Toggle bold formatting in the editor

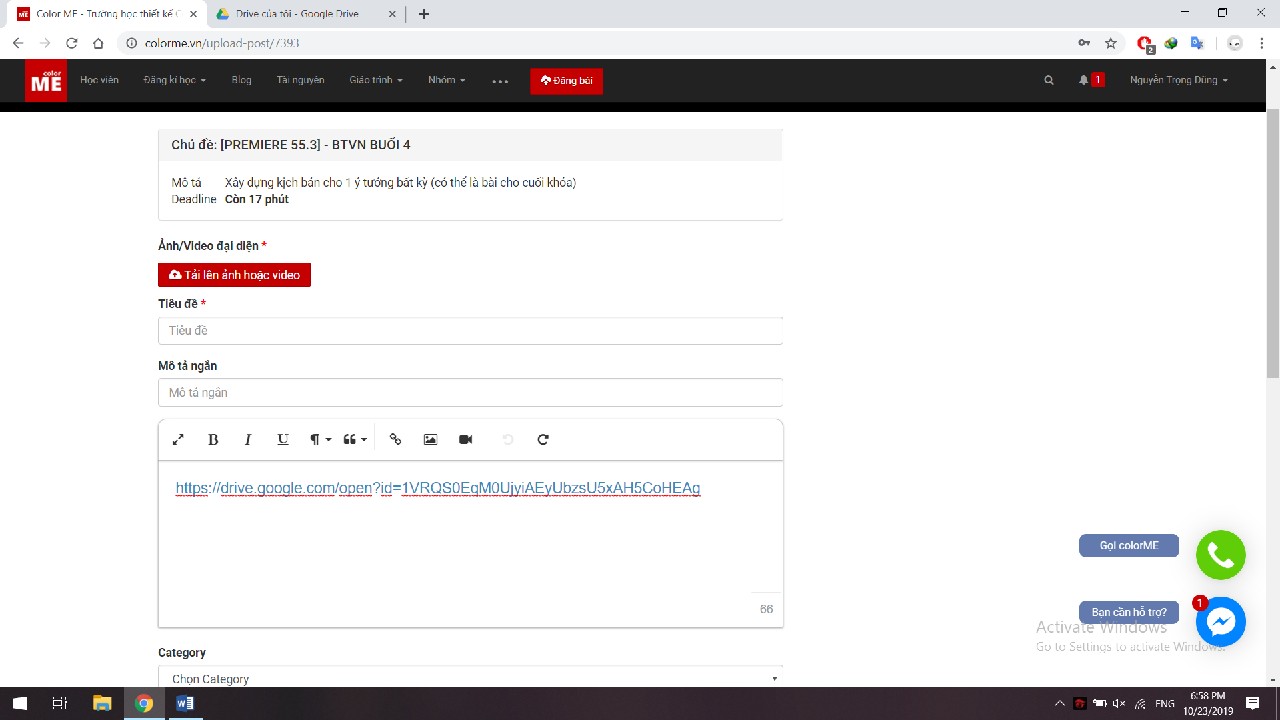[213, 440]
